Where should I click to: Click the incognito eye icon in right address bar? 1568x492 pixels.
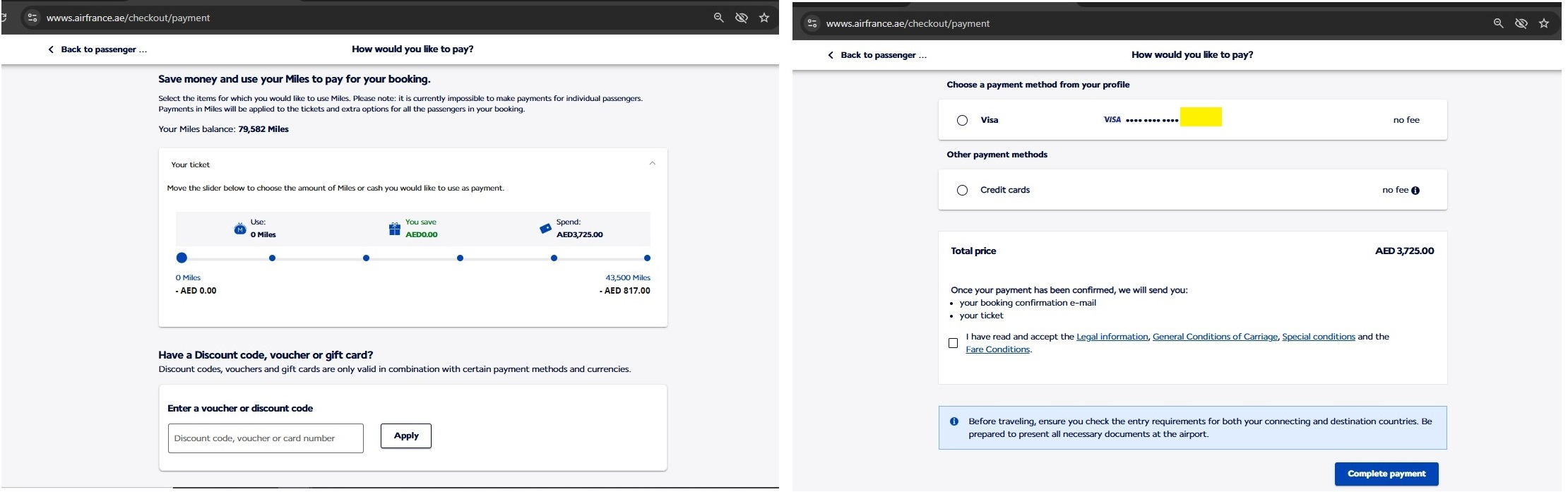point(1521,23)
